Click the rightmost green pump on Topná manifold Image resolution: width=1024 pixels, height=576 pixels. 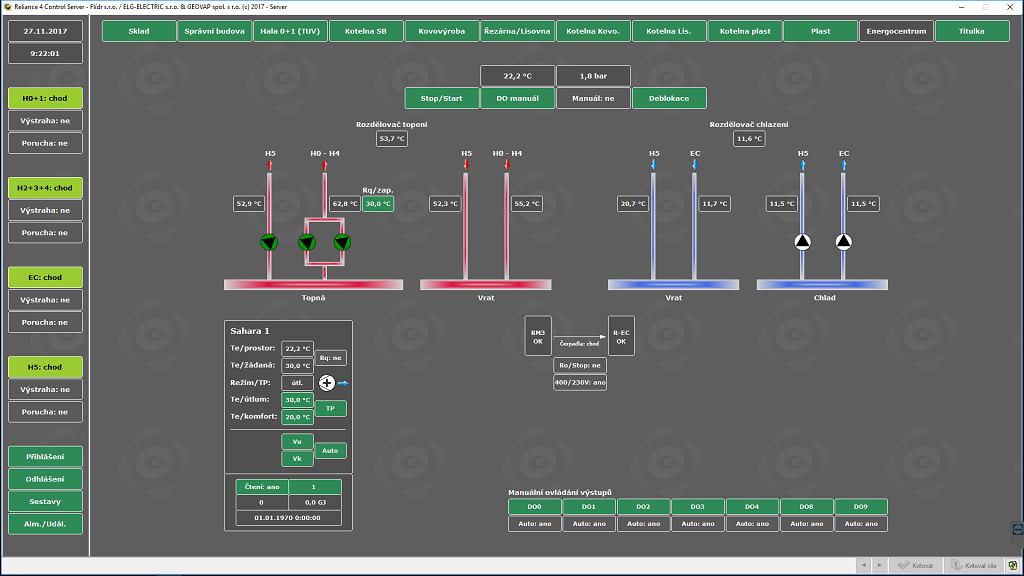(x=343, y=241)
